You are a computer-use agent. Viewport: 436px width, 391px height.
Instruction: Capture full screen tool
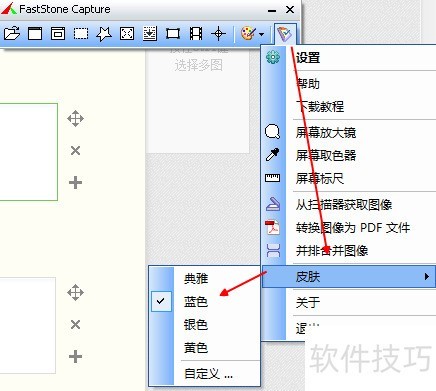pyautogui.click(x=127, y=34)
